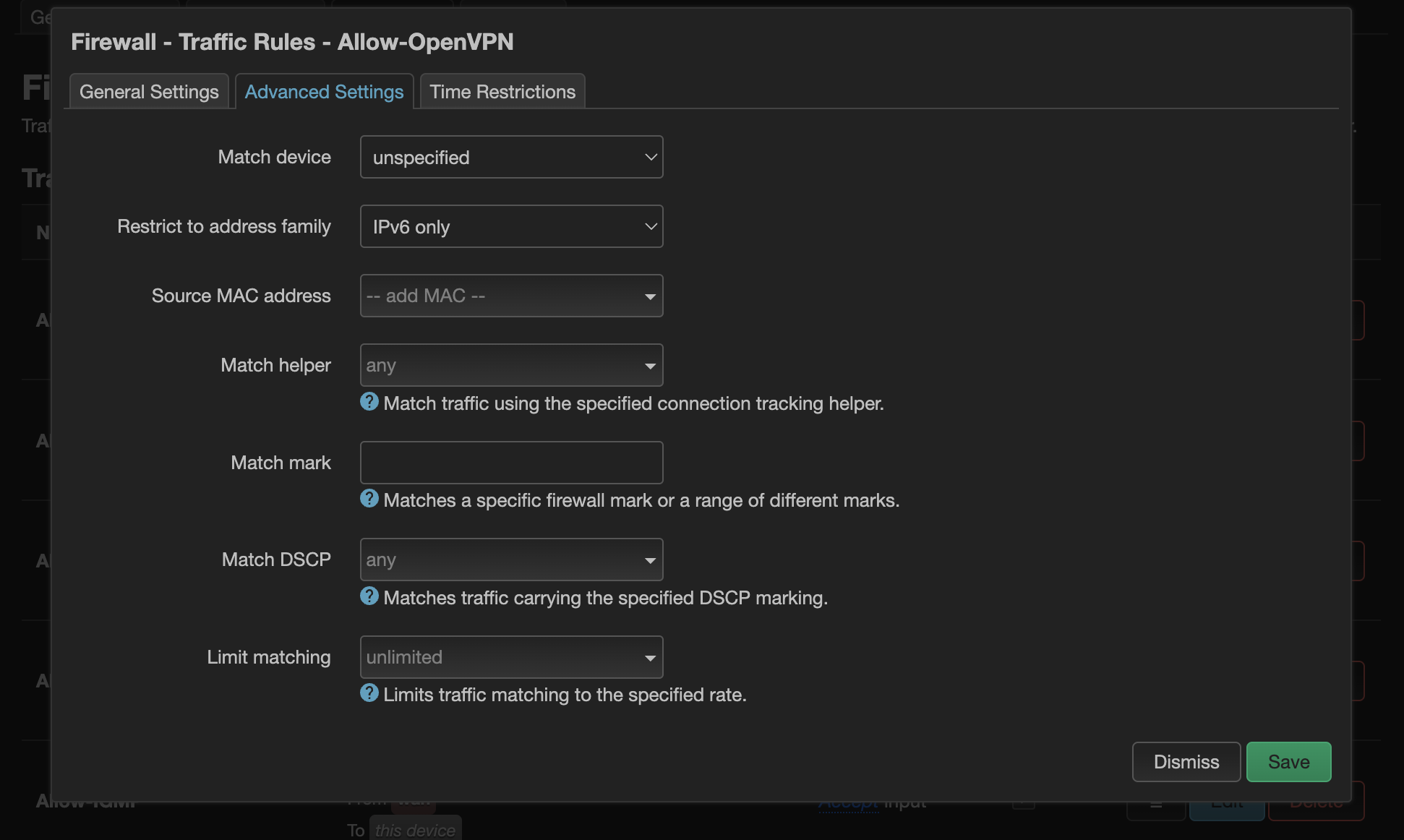The image size is (1404, 840).
Task: Switch to the General Settings tab
Action: (x=149, y=92)
